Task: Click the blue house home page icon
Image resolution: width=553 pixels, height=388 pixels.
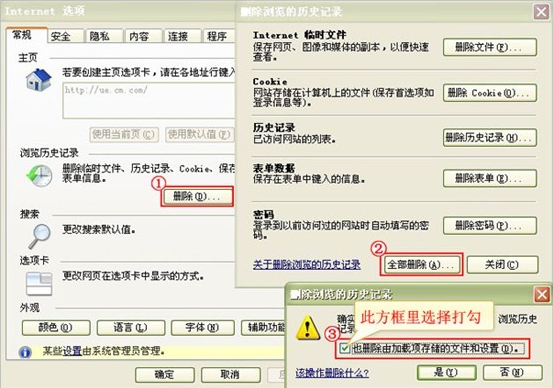Action: click(38, 79)
